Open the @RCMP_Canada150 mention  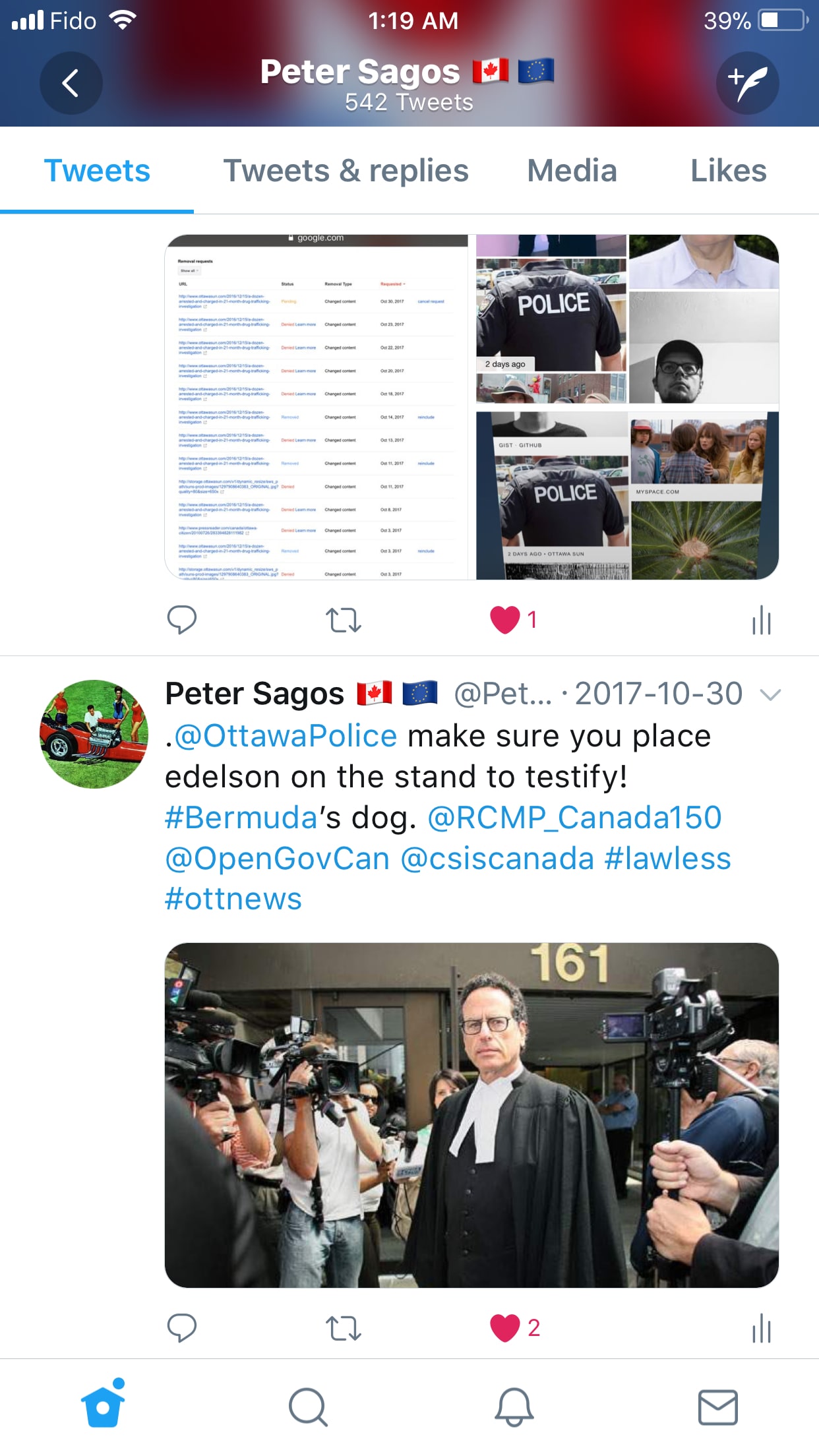574,818
